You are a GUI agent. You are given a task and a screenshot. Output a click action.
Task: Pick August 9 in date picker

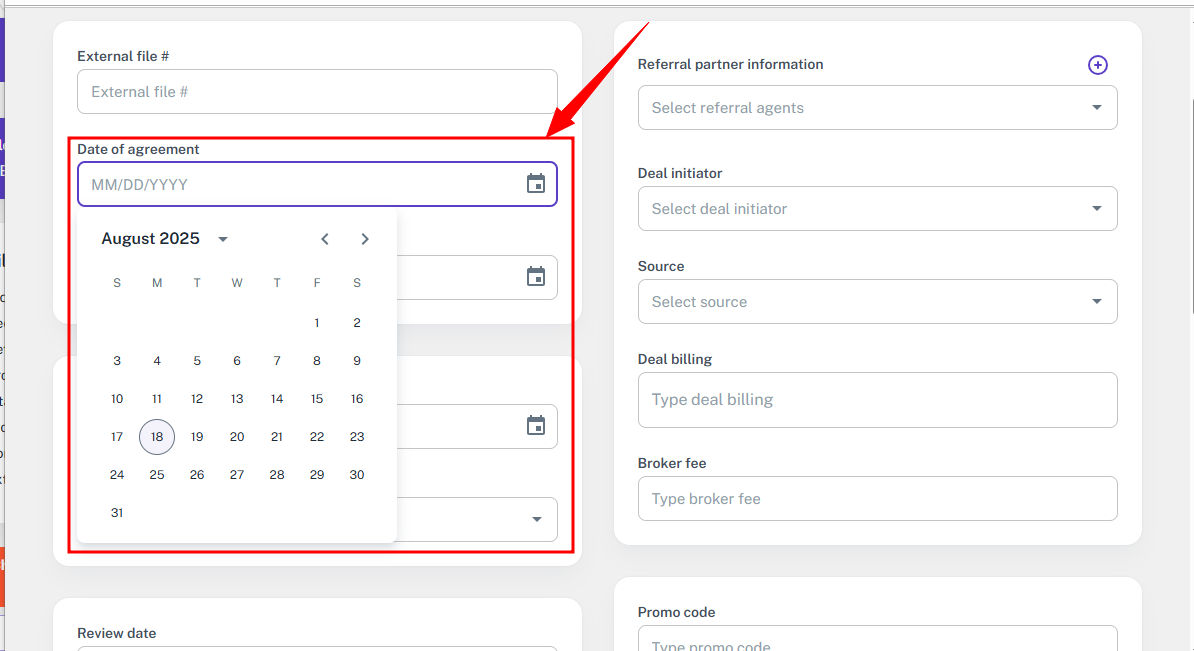coord(357,361)
